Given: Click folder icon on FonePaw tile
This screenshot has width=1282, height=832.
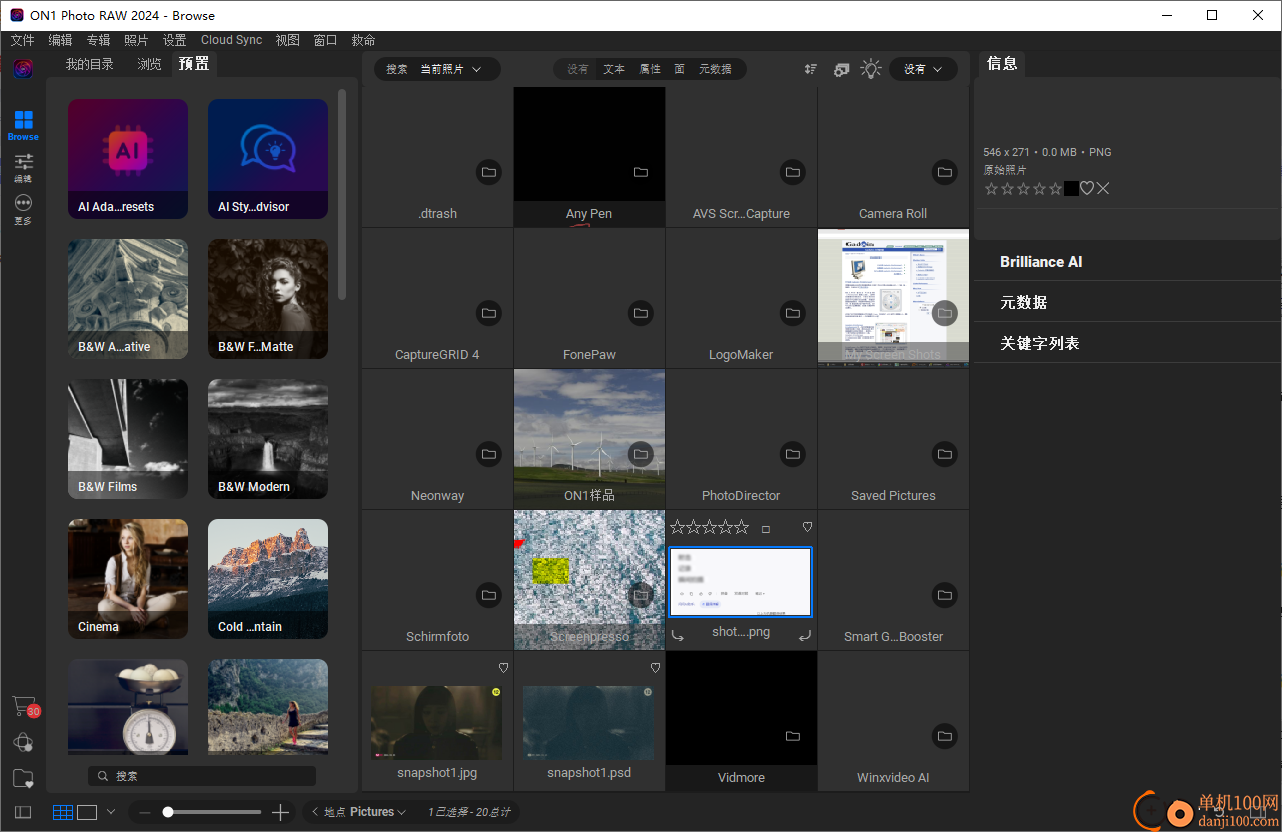Looking at the screenshot, I should (x=641, y=313).
